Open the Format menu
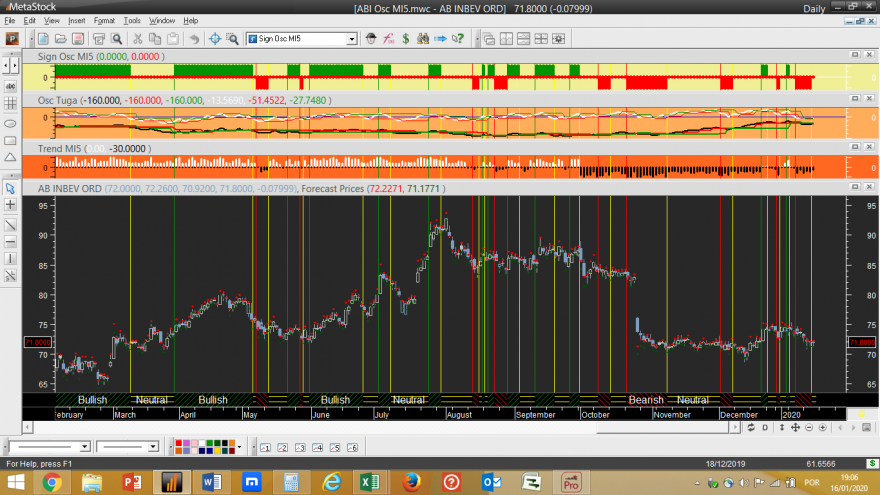 [x=104, y=21]
